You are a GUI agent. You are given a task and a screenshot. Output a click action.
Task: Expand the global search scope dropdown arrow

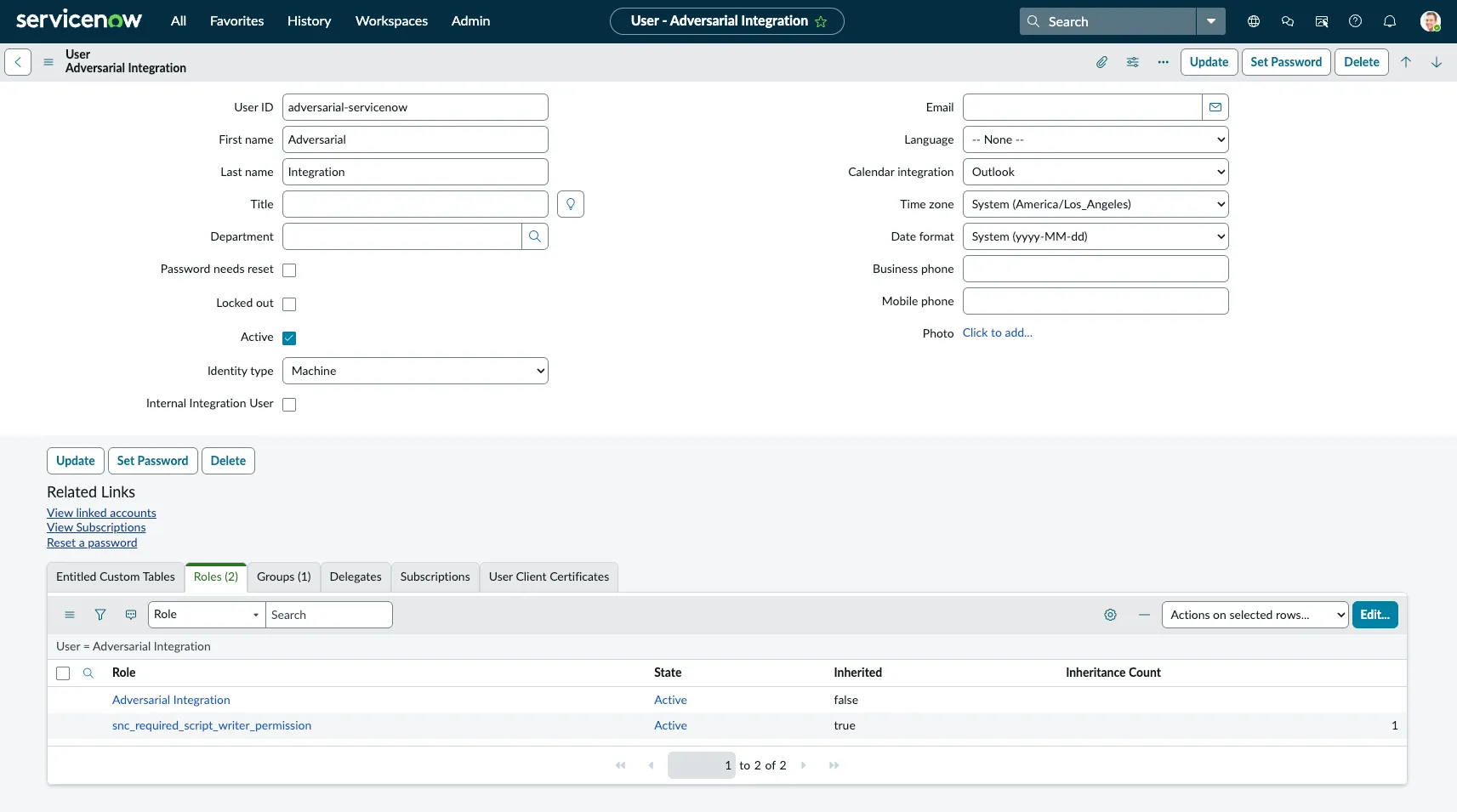[1211, 21]
